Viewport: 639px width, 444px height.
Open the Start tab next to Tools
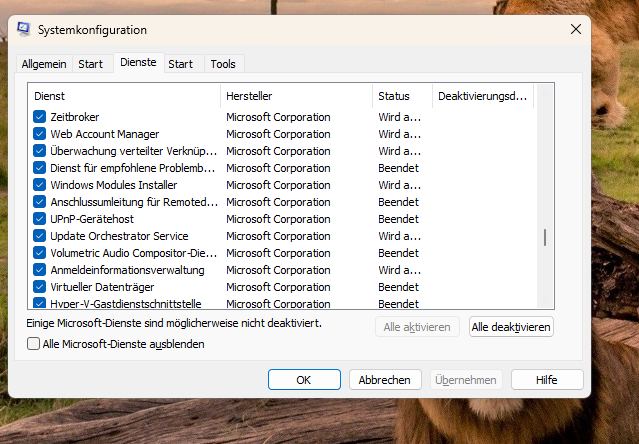click(x=181, y=64)
